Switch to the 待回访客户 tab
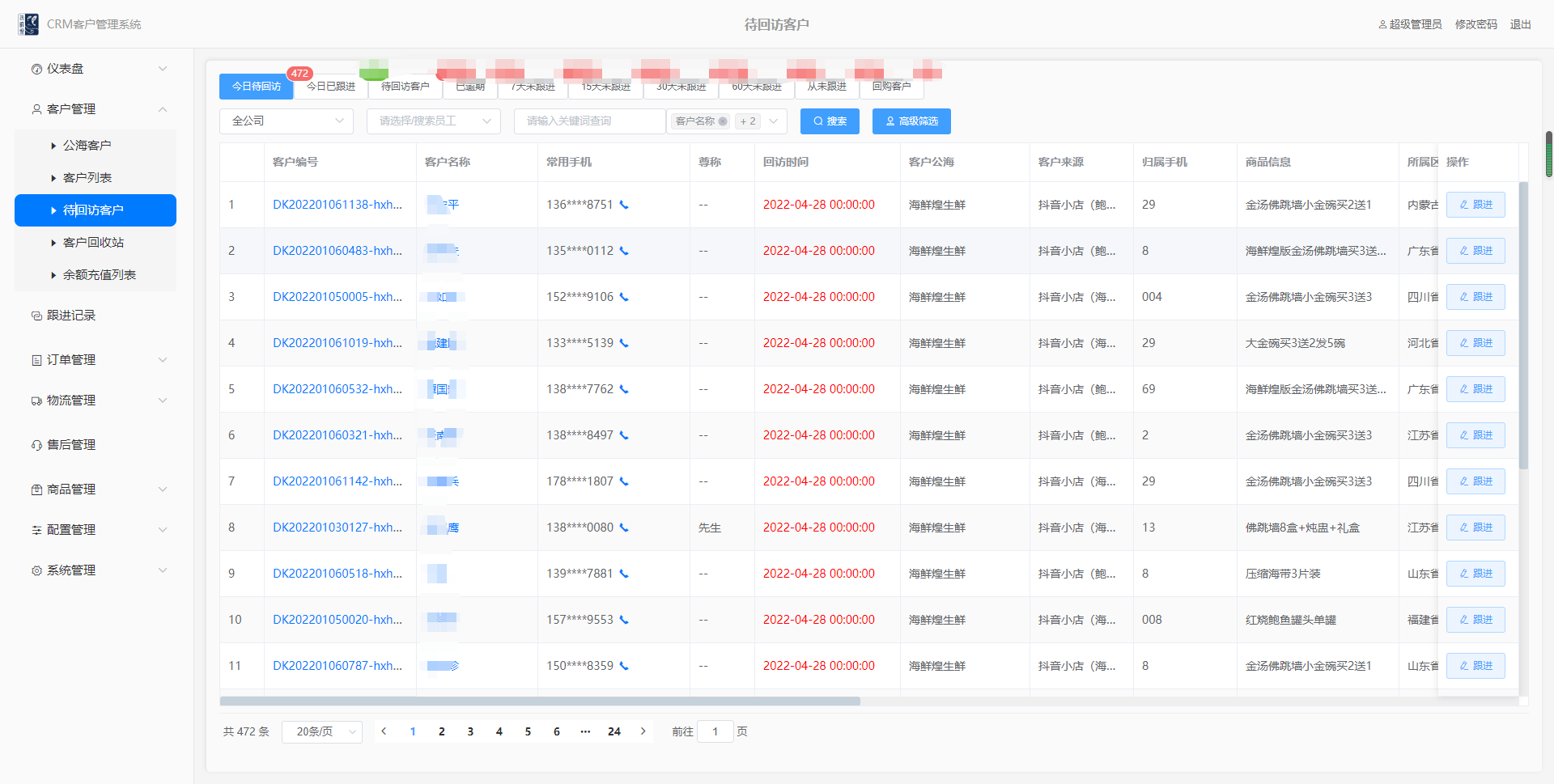 coord(405,87)
